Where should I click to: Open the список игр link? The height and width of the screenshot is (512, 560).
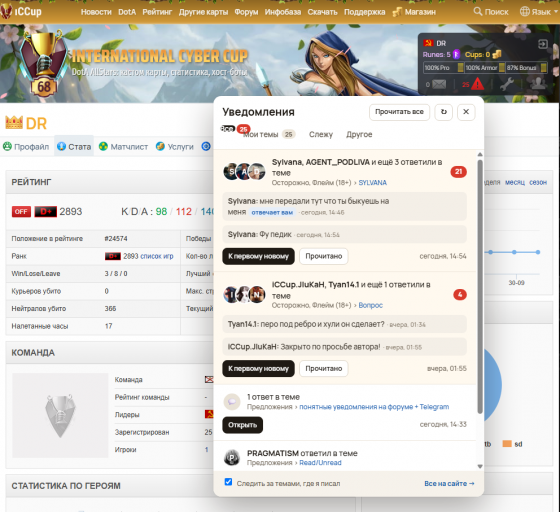point(157,256)
